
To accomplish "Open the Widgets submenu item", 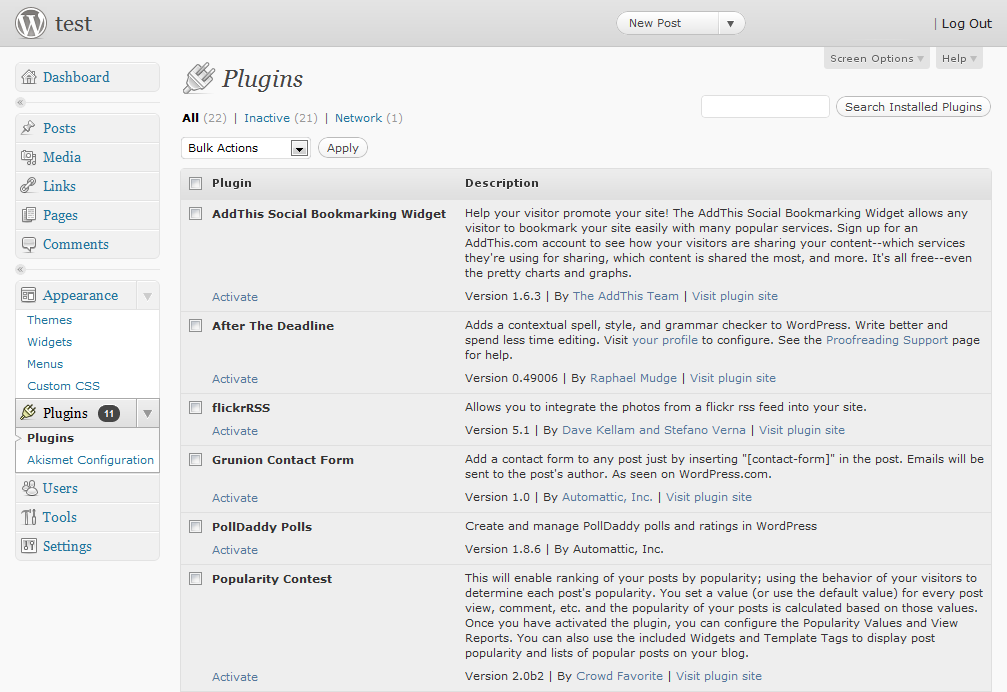I will 49,342.
